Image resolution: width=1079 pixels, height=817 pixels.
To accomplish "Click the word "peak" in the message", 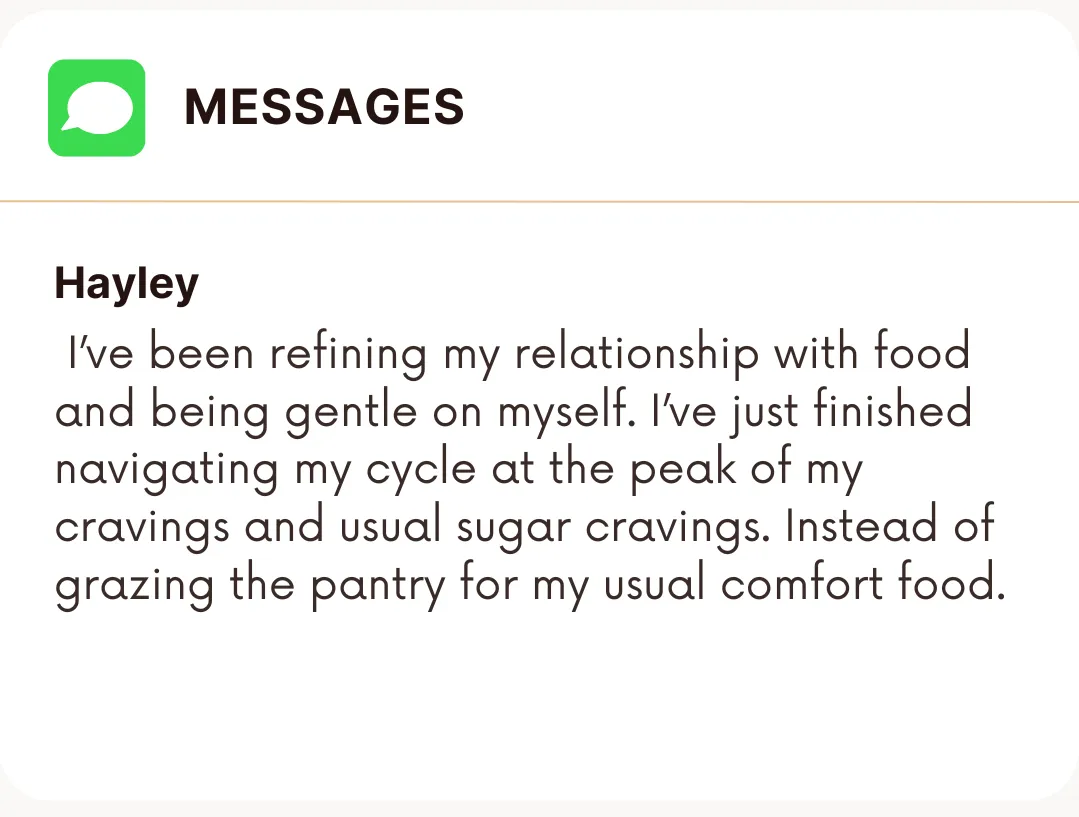I will coord(683,469).
